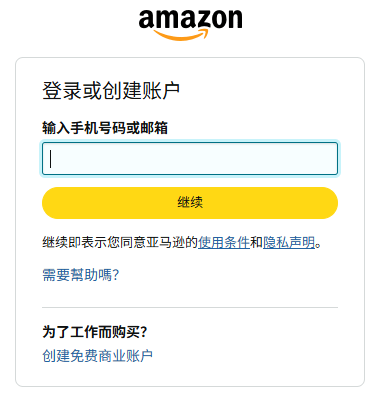Focus the phone number or email field
This screenshot has width=383, height=408.
(190, 159)
